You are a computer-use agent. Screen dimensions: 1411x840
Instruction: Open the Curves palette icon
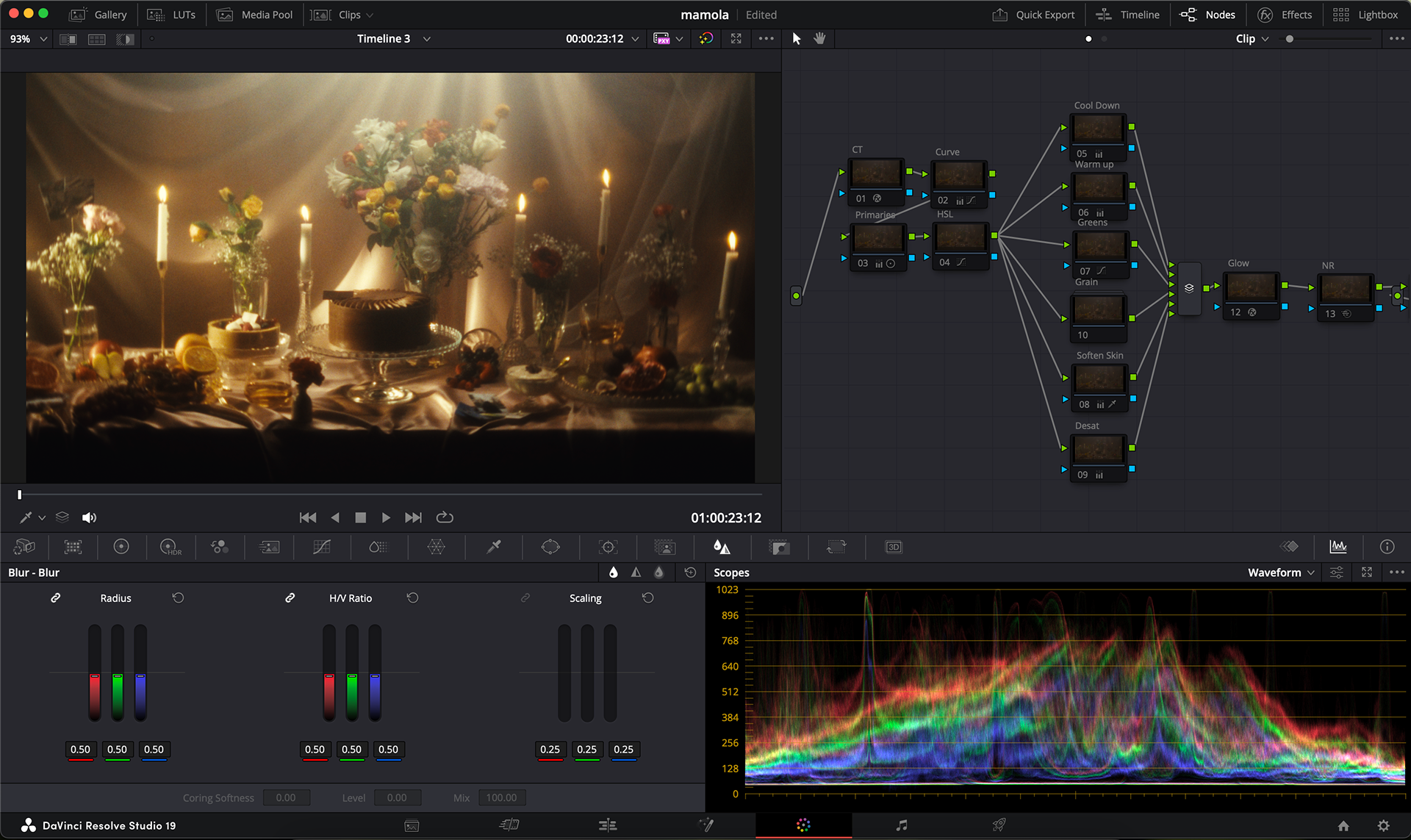click(x=322, y=547)
